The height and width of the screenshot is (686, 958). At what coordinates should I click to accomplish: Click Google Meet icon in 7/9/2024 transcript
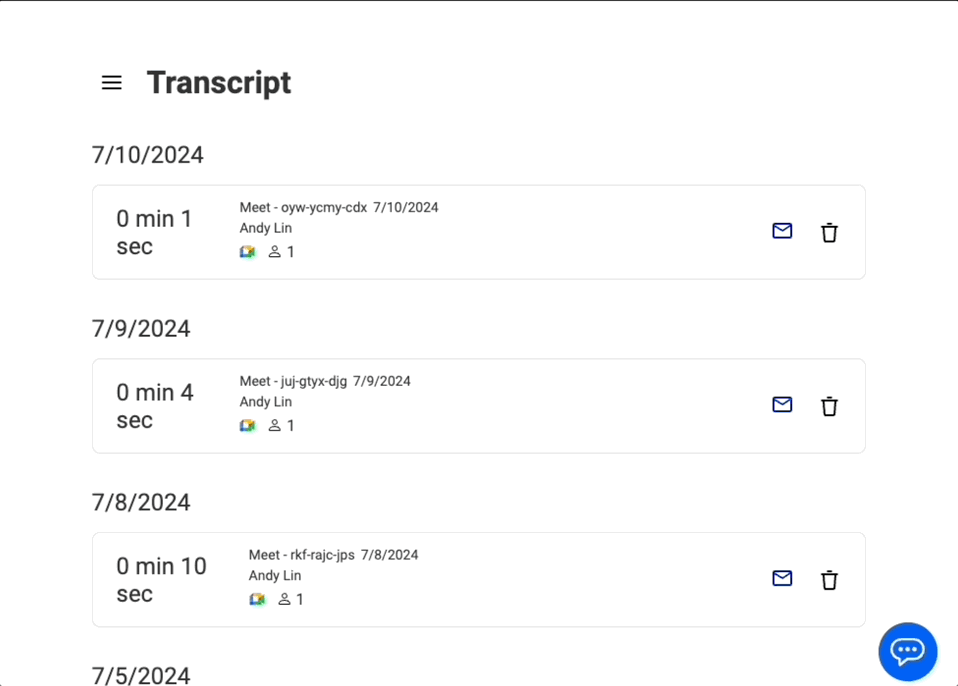pos(248,426)
